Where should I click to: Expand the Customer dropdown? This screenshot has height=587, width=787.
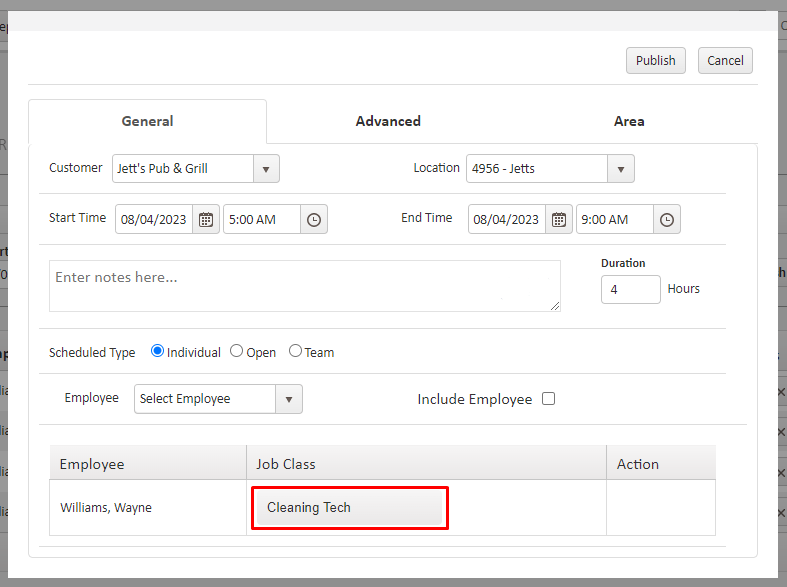(266, 169)
